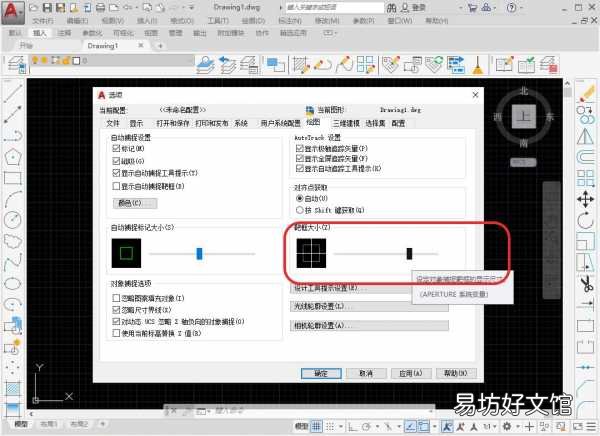Screen dimensions: 600x436
Task: Select the Mirror tool in modify toolbar
Action: (x=585, y=136)
